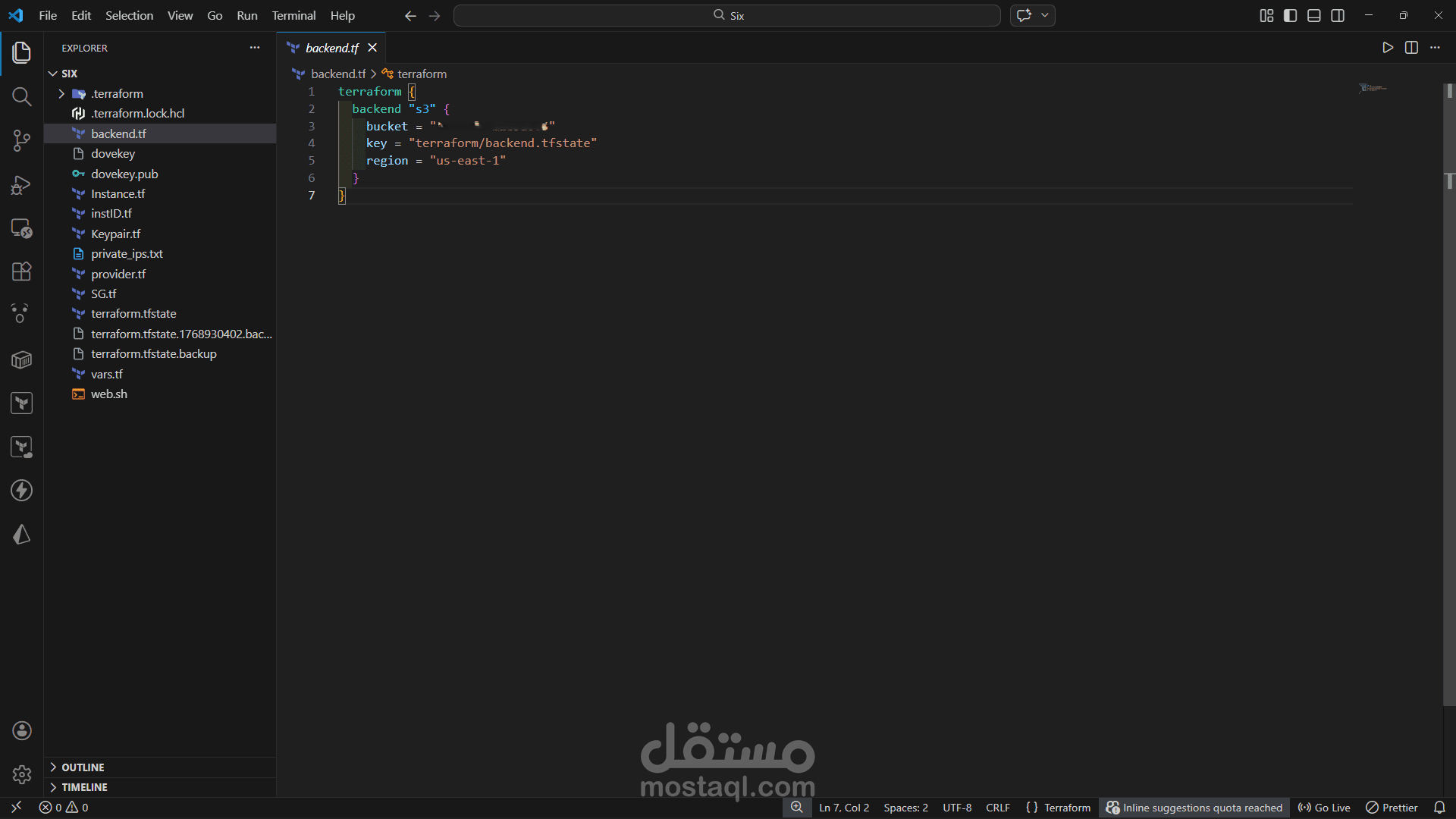
Task: Toggle the bottom Panel layout button
Action: click(x=1314, y=15)
